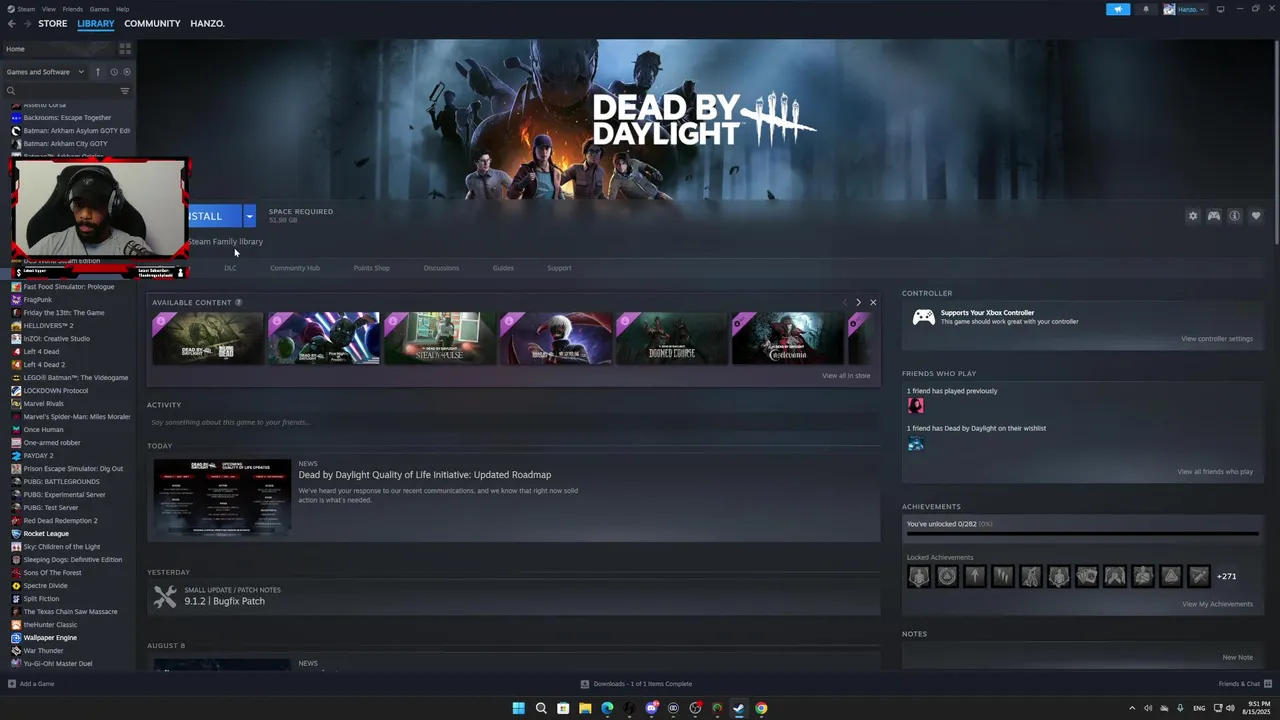Screen dimensions: 1280x720
Task: Select HELLDIVERS 2 in the library list
Action: (x=48, y=326)
